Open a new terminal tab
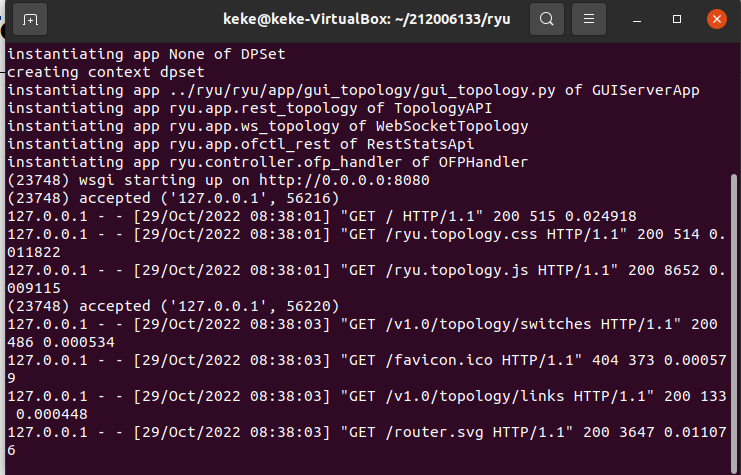Screen dimensions: 741x475 pyautogui.click(x=31, y=19)
